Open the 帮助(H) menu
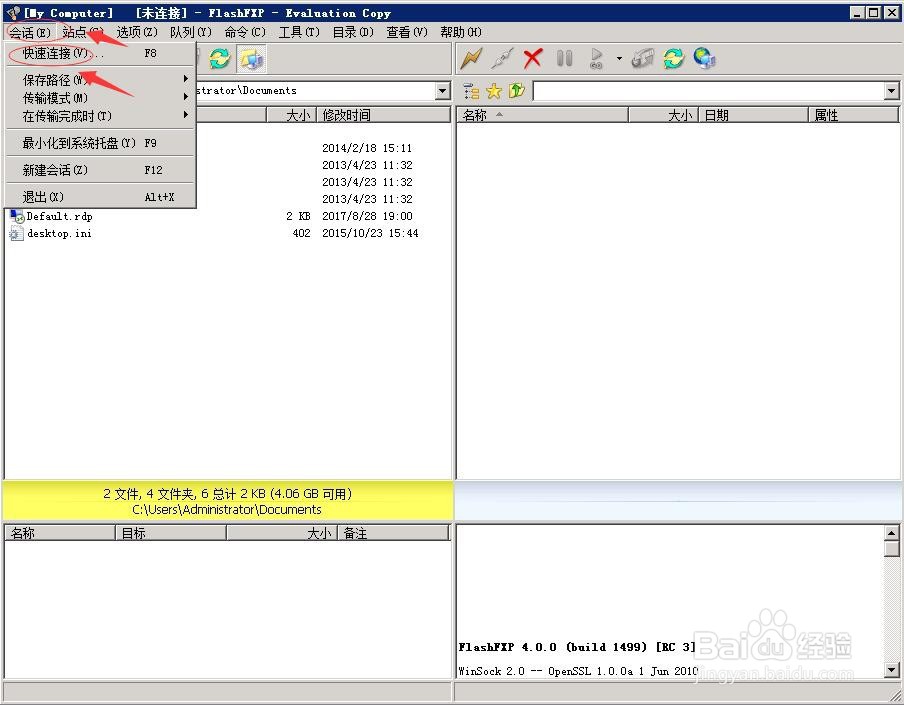 point(461,32)
